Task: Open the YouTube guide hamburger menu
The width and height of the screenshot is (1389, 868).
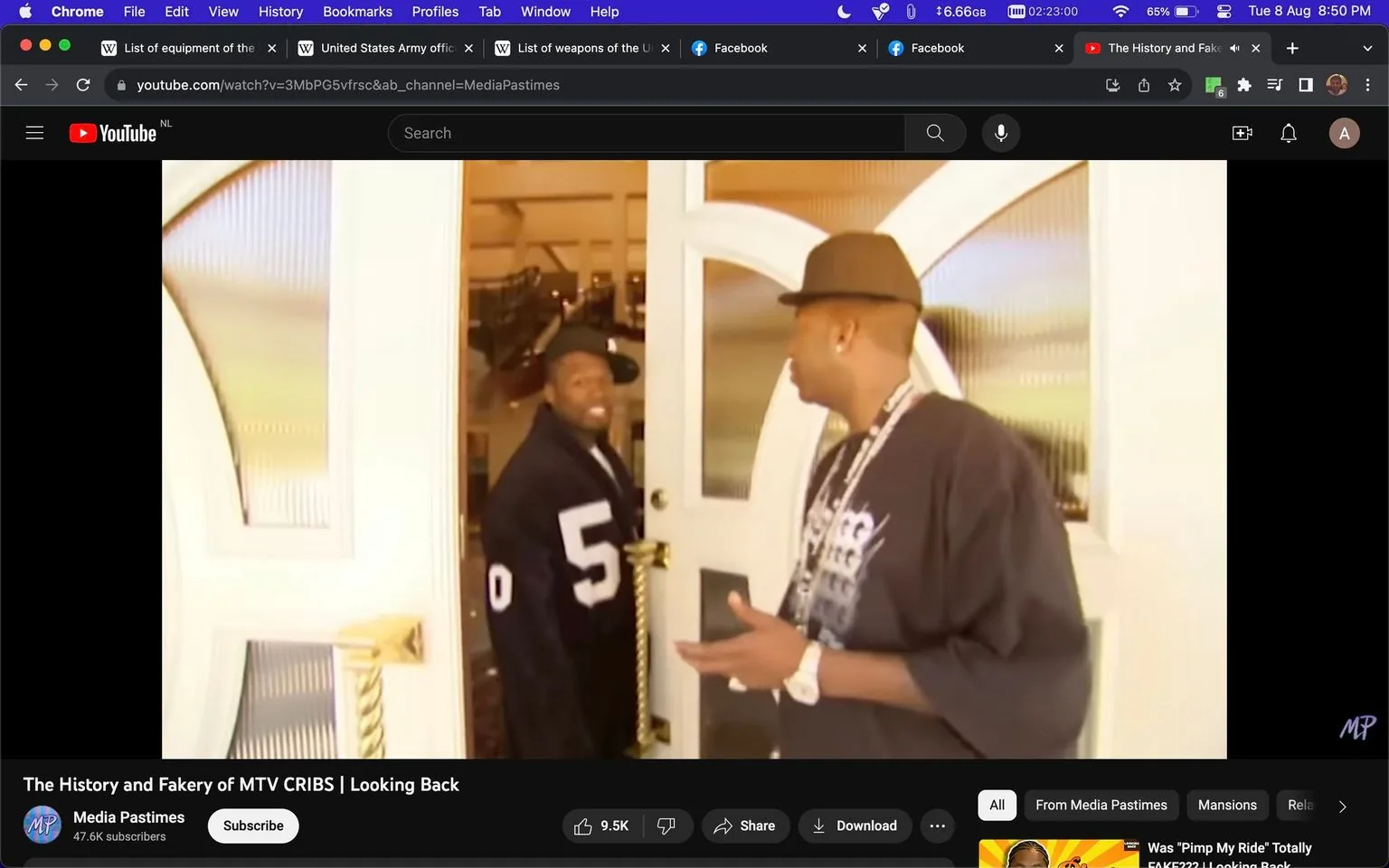Action: [x=34, y=132]
